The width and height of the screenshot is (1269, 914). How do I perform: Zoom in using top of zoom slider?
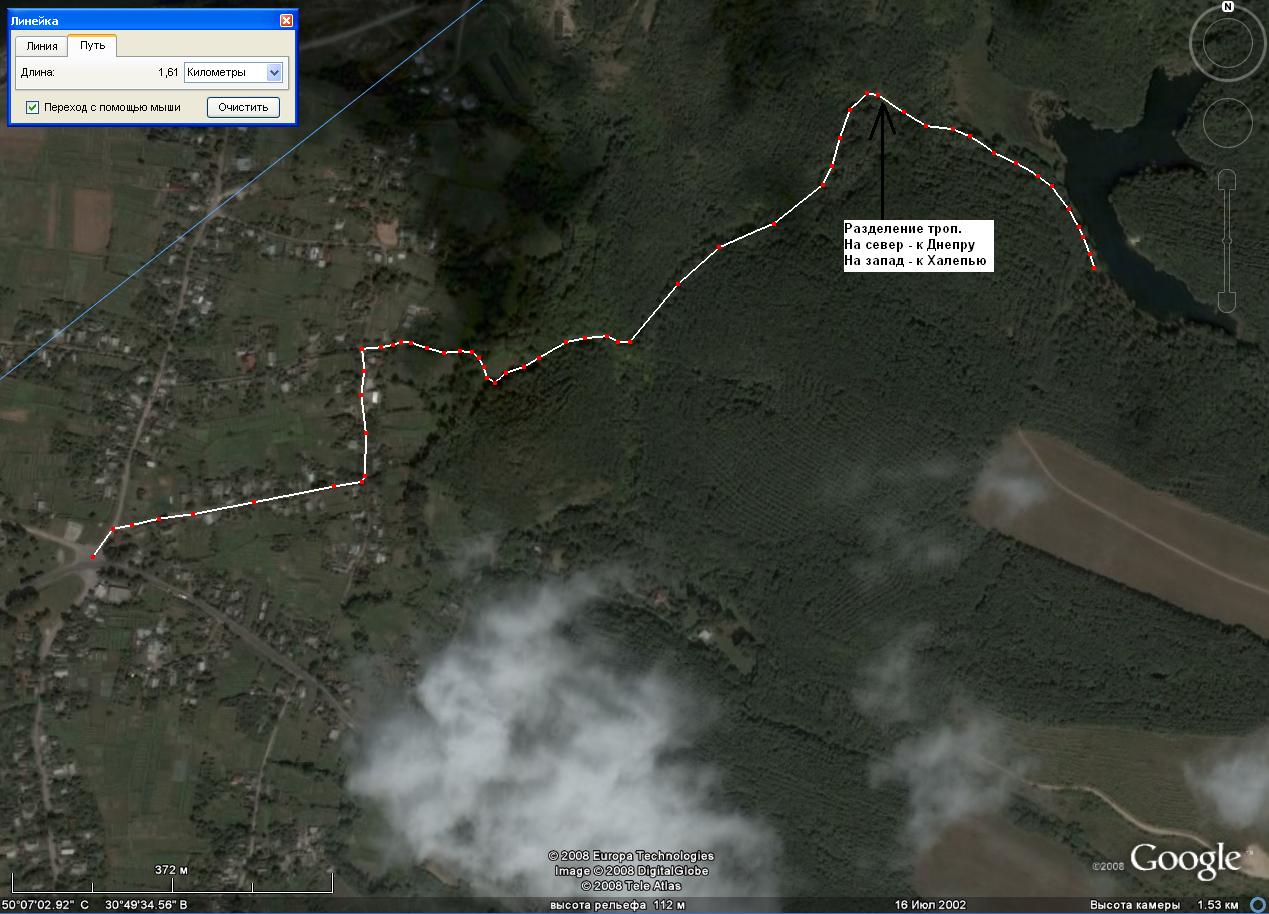pos(1227,179)
